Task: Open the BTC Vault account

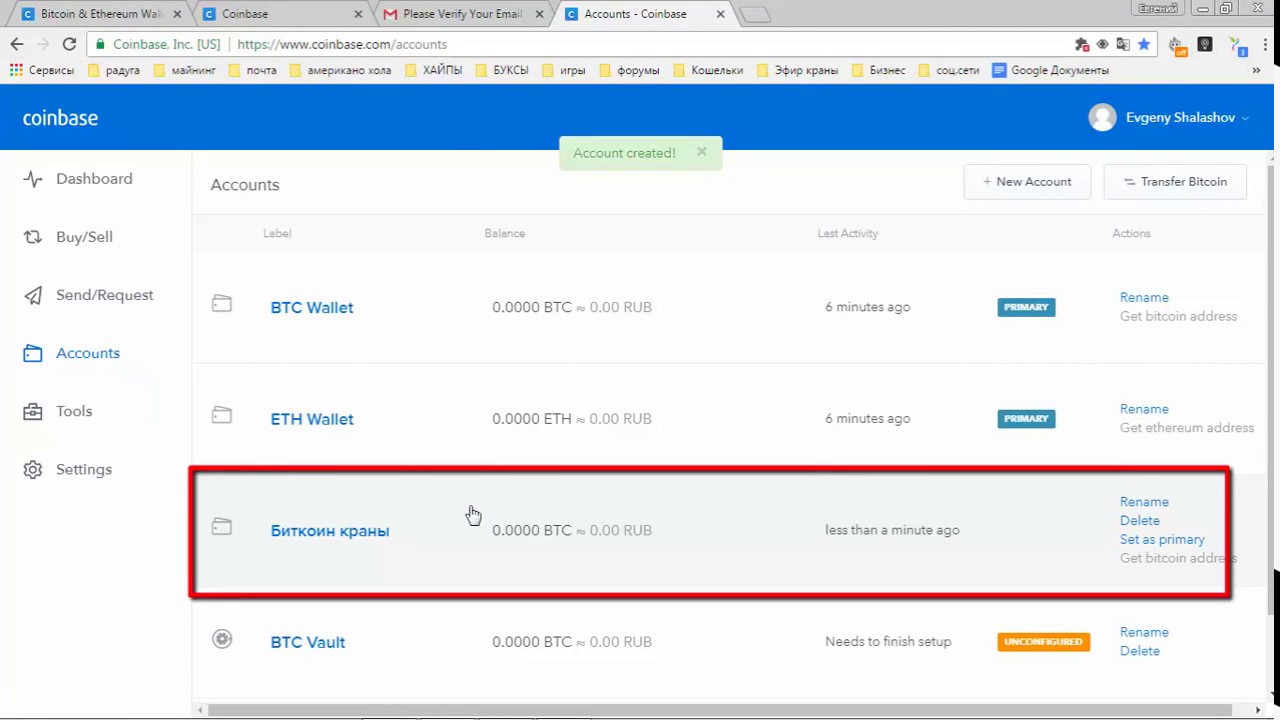Action: pyautogui.click(x=308, y=642)
